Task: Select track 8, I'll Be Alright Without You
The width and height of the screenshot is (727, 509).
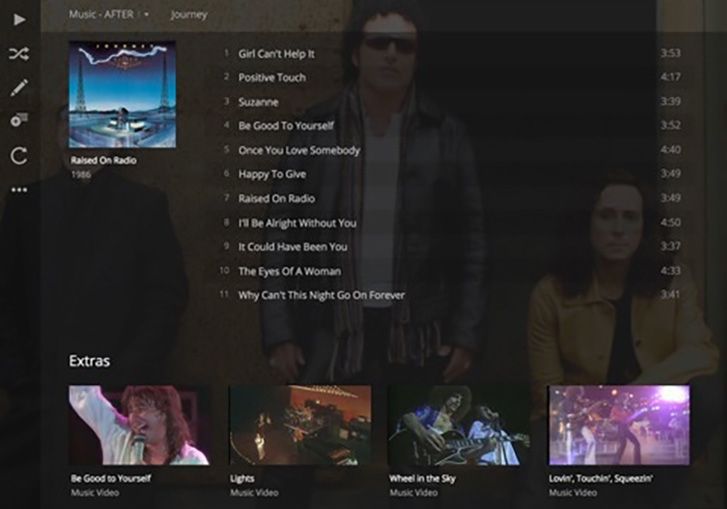Action: click(x=297, y=223)
